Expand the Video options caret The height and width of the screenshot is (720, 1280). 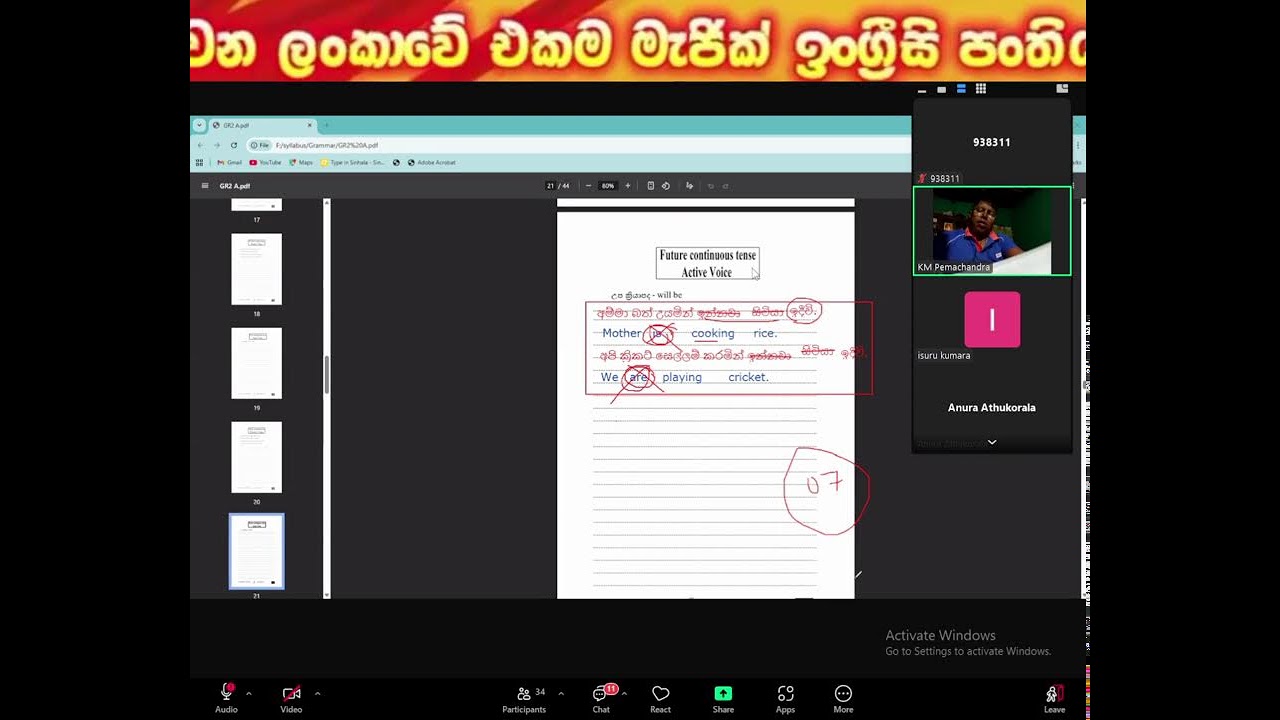pyautogui.click(x=318, y=693)
